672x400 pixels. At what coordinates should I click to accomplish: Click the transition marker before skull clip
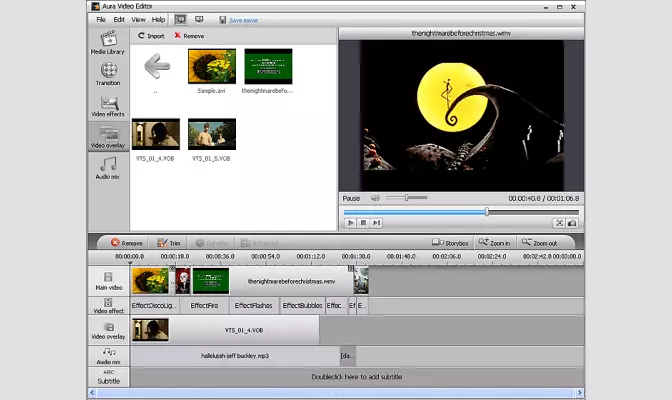(172, 268)
